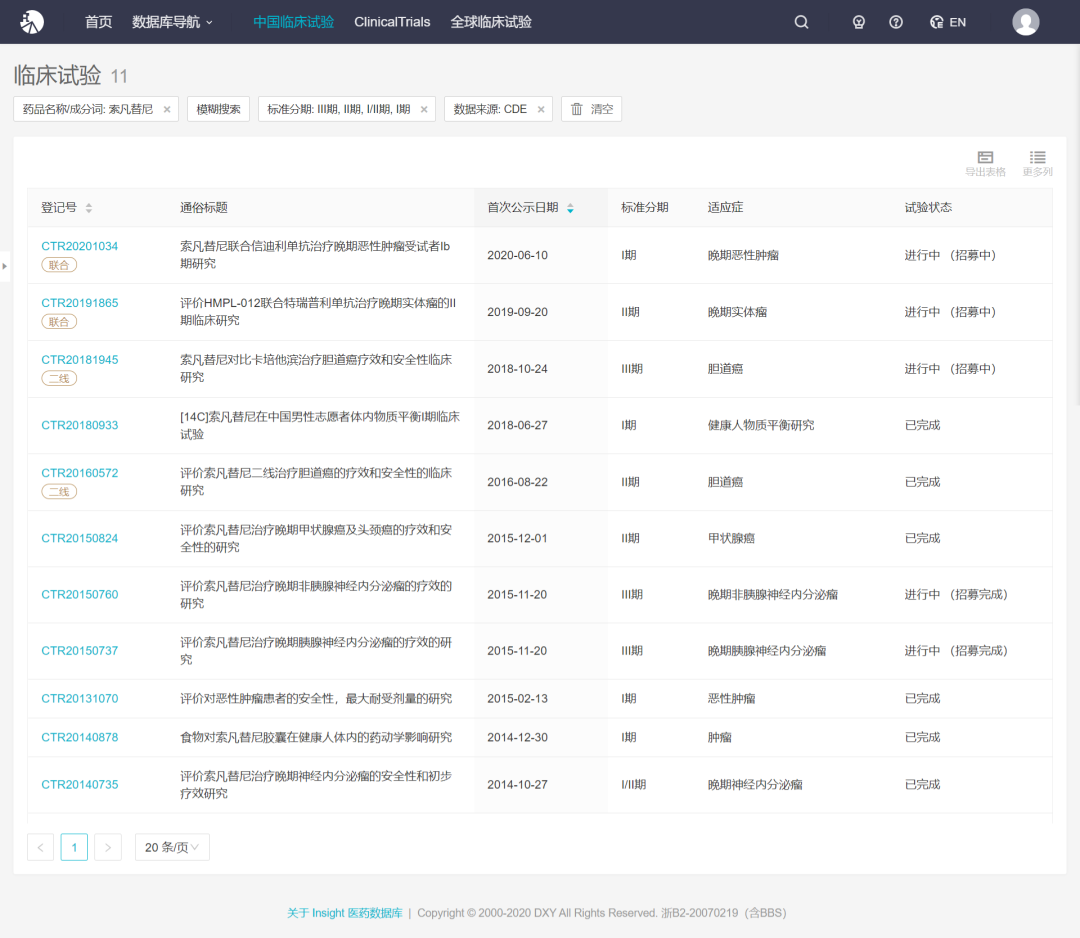Open trial CTR20150760
The width and height of the screenshot is (1080, 938).
(x=79, y=594)
